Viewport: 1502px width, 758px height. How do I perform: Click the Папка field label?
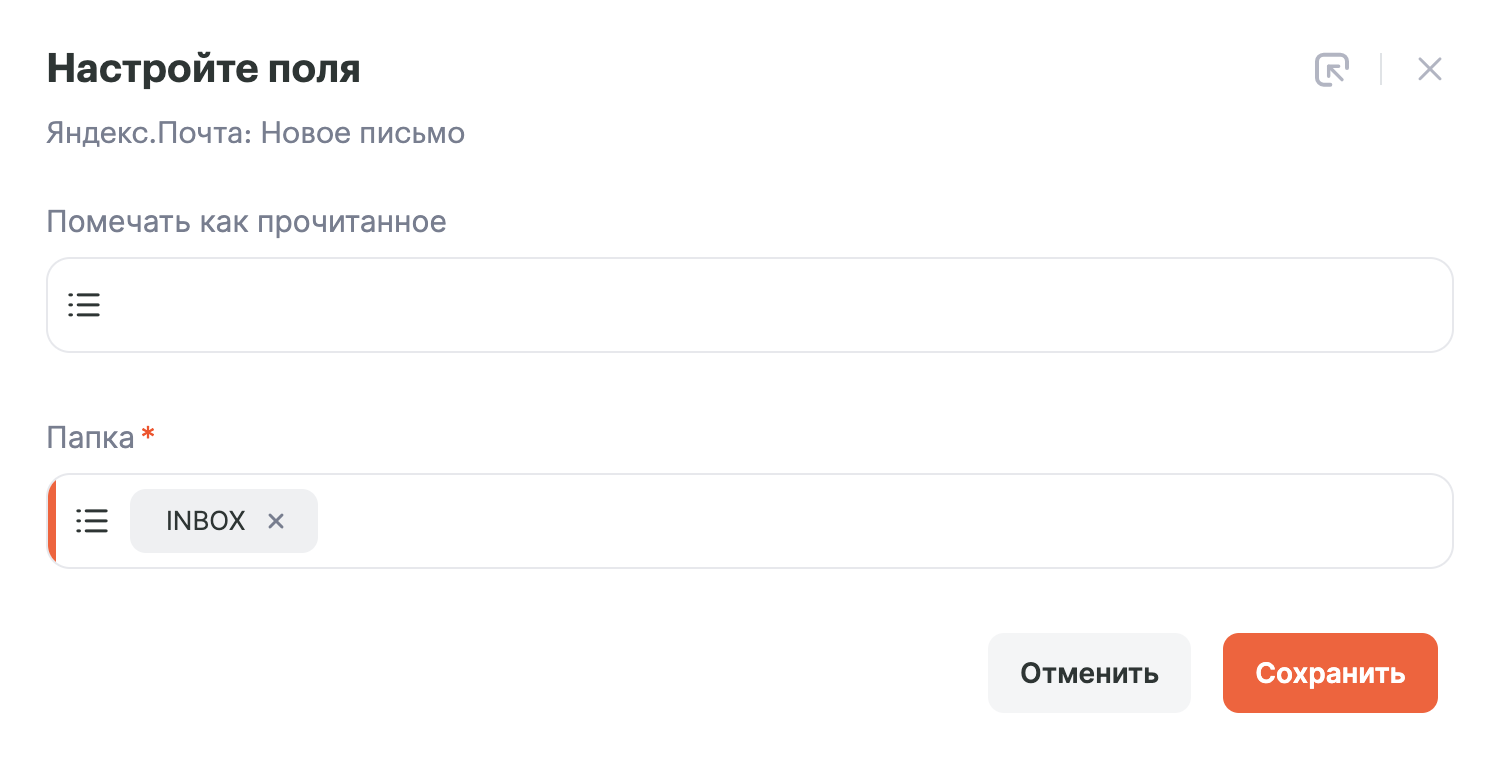(x=91, y=437)
